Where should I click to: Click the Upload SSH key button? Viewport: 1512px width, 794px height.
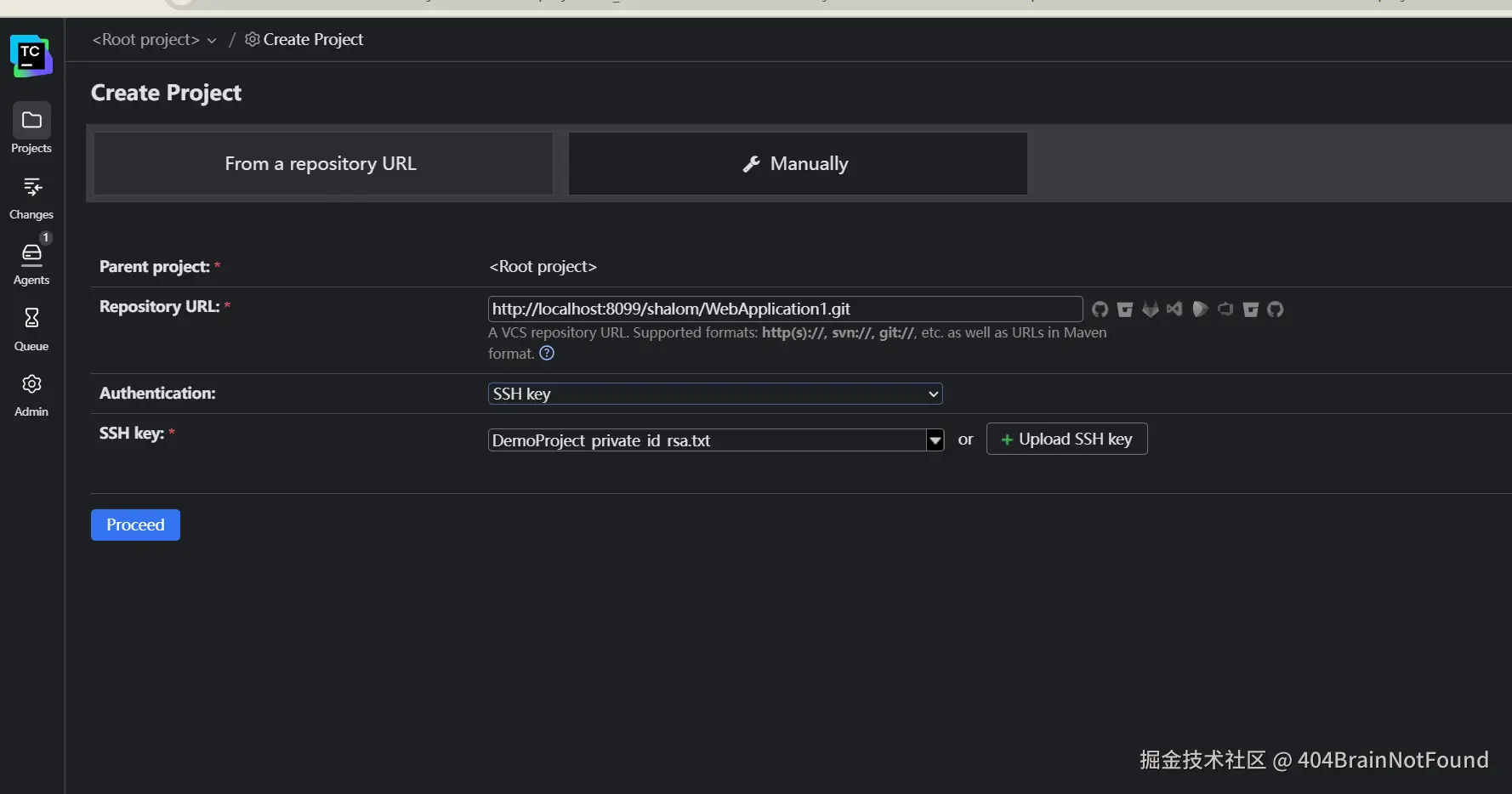click(1066, 440)
